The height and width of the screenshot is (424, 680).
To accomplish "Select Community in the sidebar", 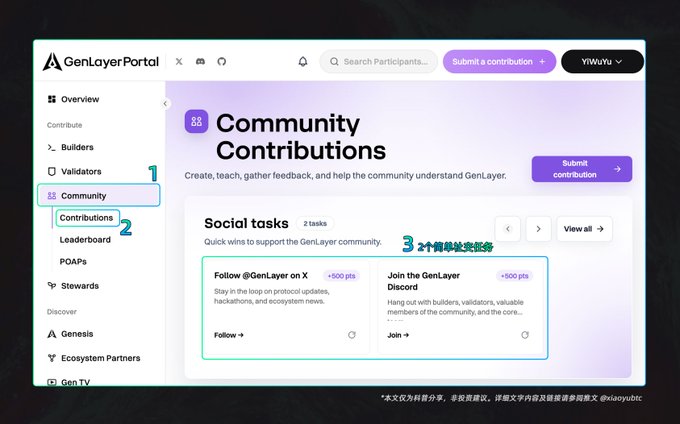I will pos(99,196).
